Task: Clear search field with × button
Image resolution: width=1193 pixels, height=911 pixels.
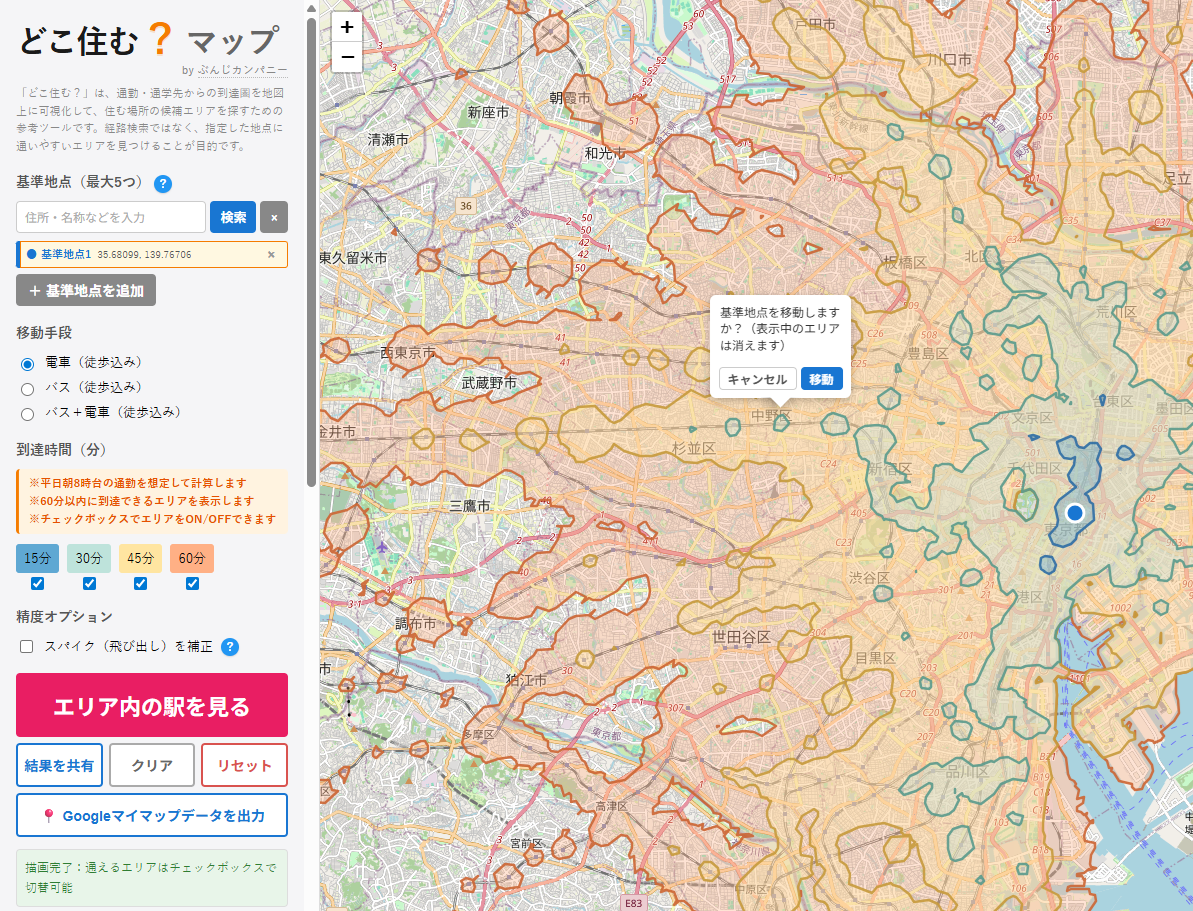Action: (274, 217)
